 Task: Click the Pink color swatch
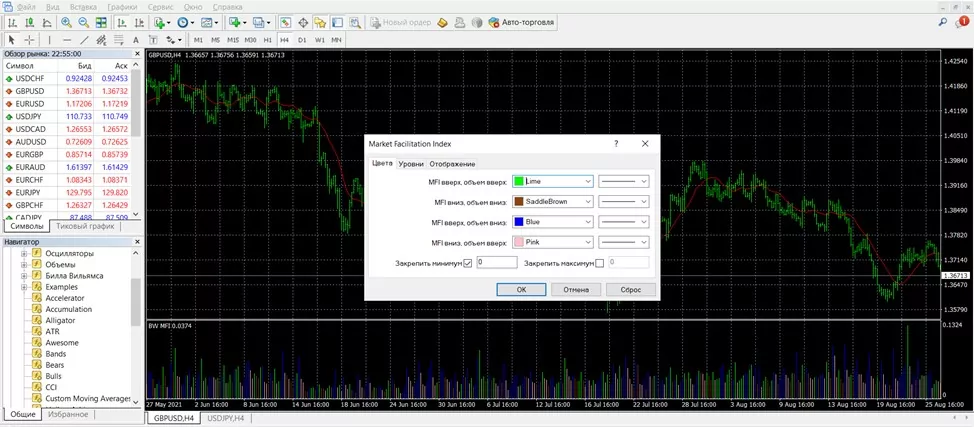click(x=519, y=242)
